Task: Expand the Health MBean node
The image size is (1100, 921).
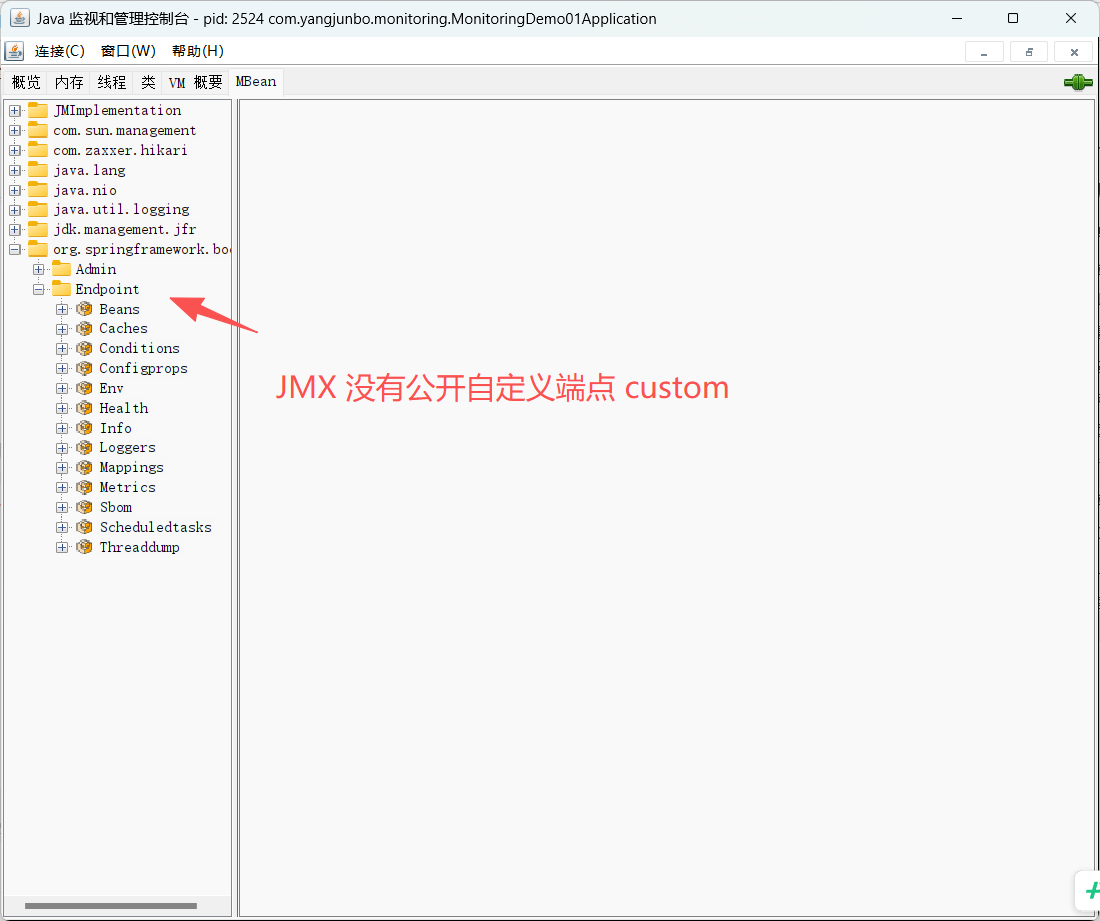Action: [62, 408]
